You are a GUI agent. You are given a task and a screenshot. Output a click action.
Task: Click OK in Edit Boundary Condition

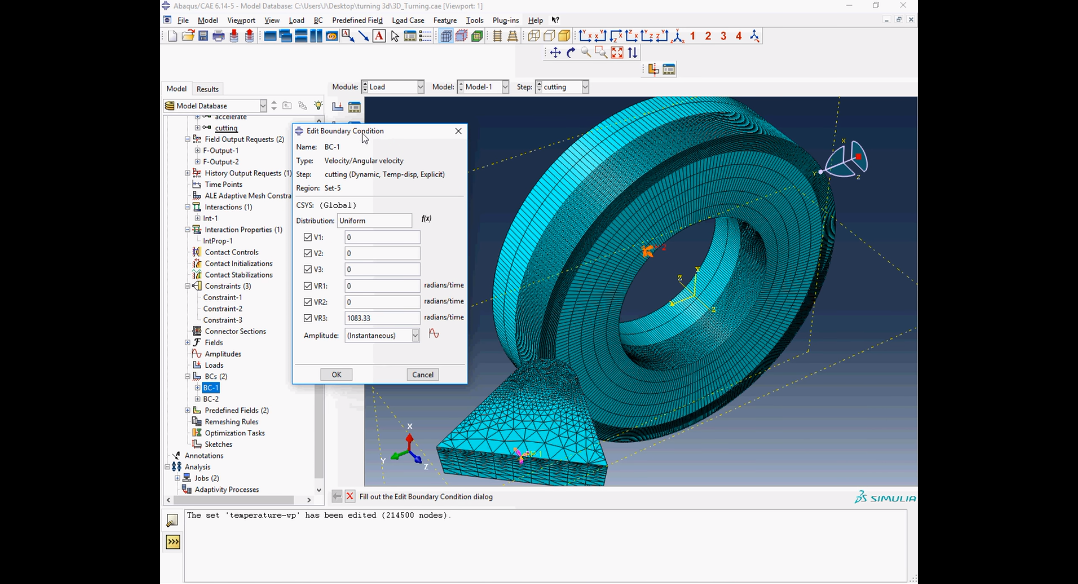tap(336, 374)
